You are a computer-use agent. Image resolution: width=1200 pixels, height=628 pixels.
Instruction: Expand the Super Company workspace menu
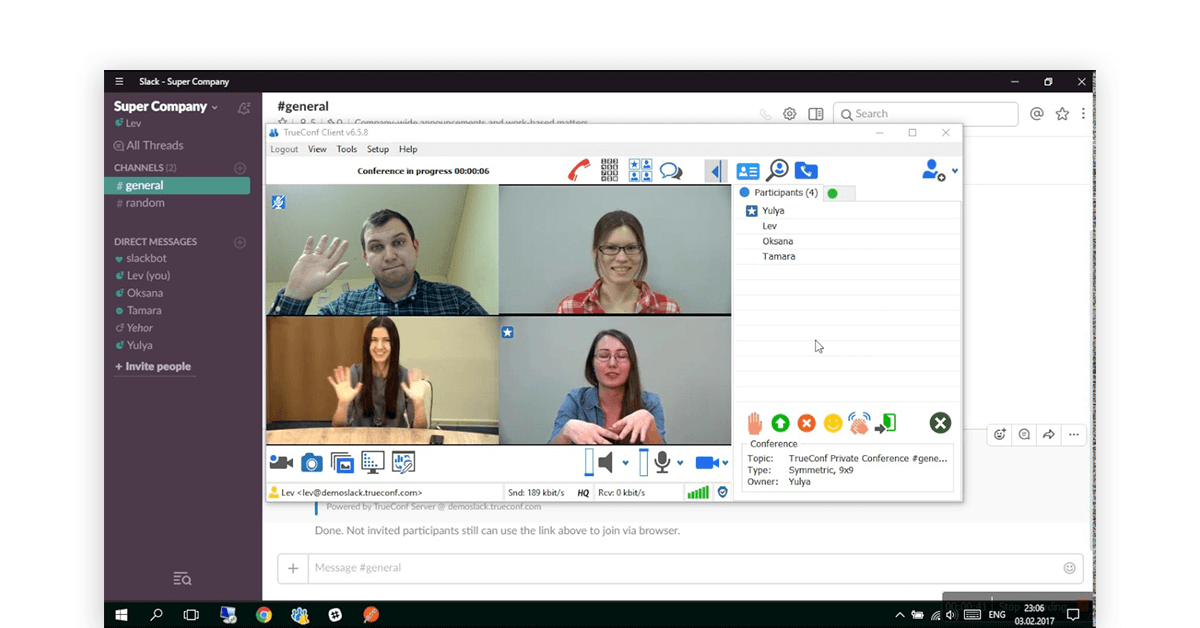(x=166, y=106)
